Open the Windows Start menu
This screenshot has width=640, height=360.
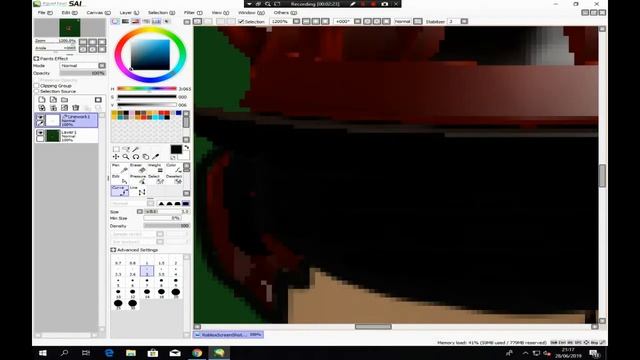pos(42,353)
